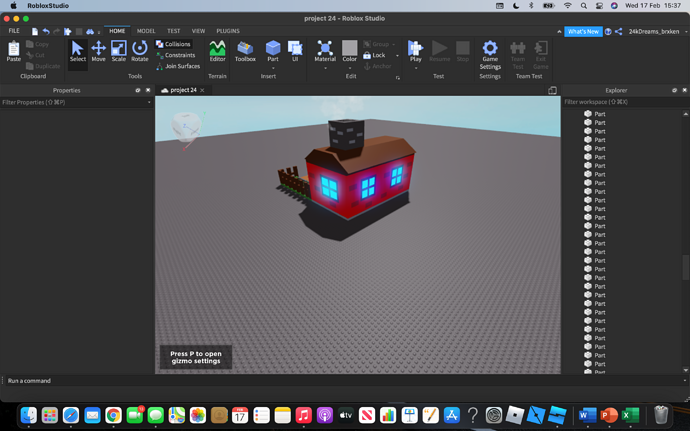The height and width of the screenshot is (431, 690).
Task: Open Microsoft Word from the dock
Action: [587, 415]
